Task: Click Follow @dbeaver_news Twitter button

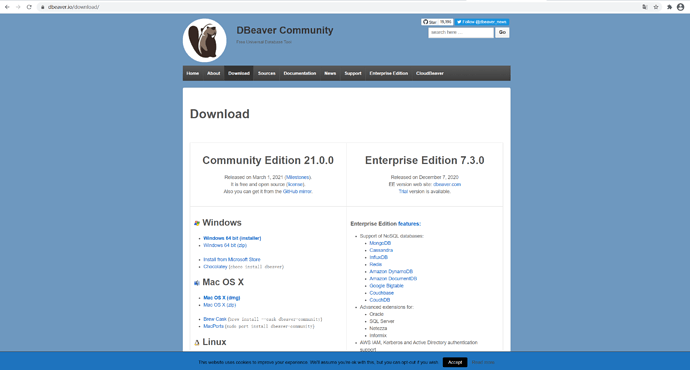Action: pos(482,22)
